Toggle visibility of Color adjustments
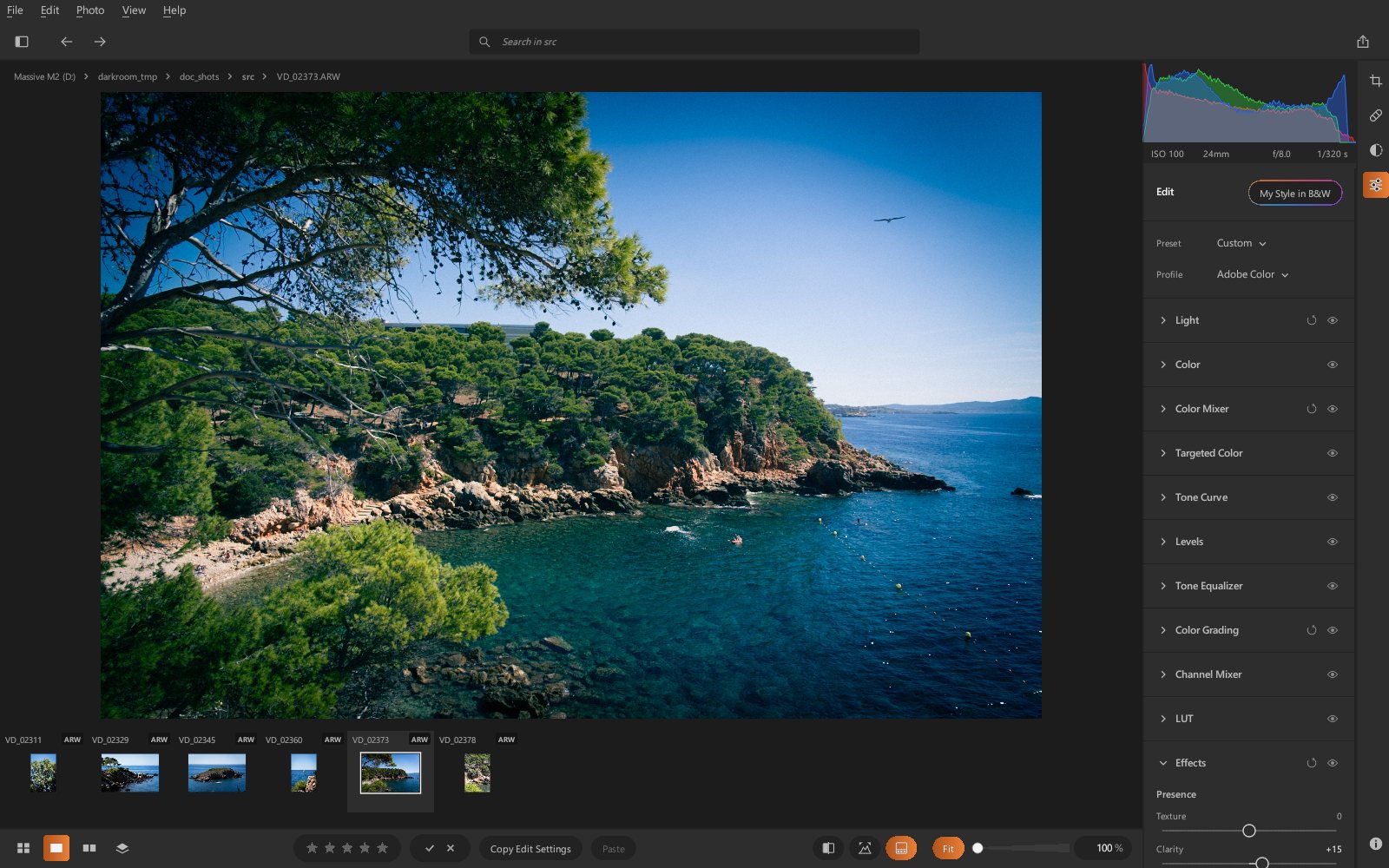The image size is (1389, 868). click(x=1333, y=365)
